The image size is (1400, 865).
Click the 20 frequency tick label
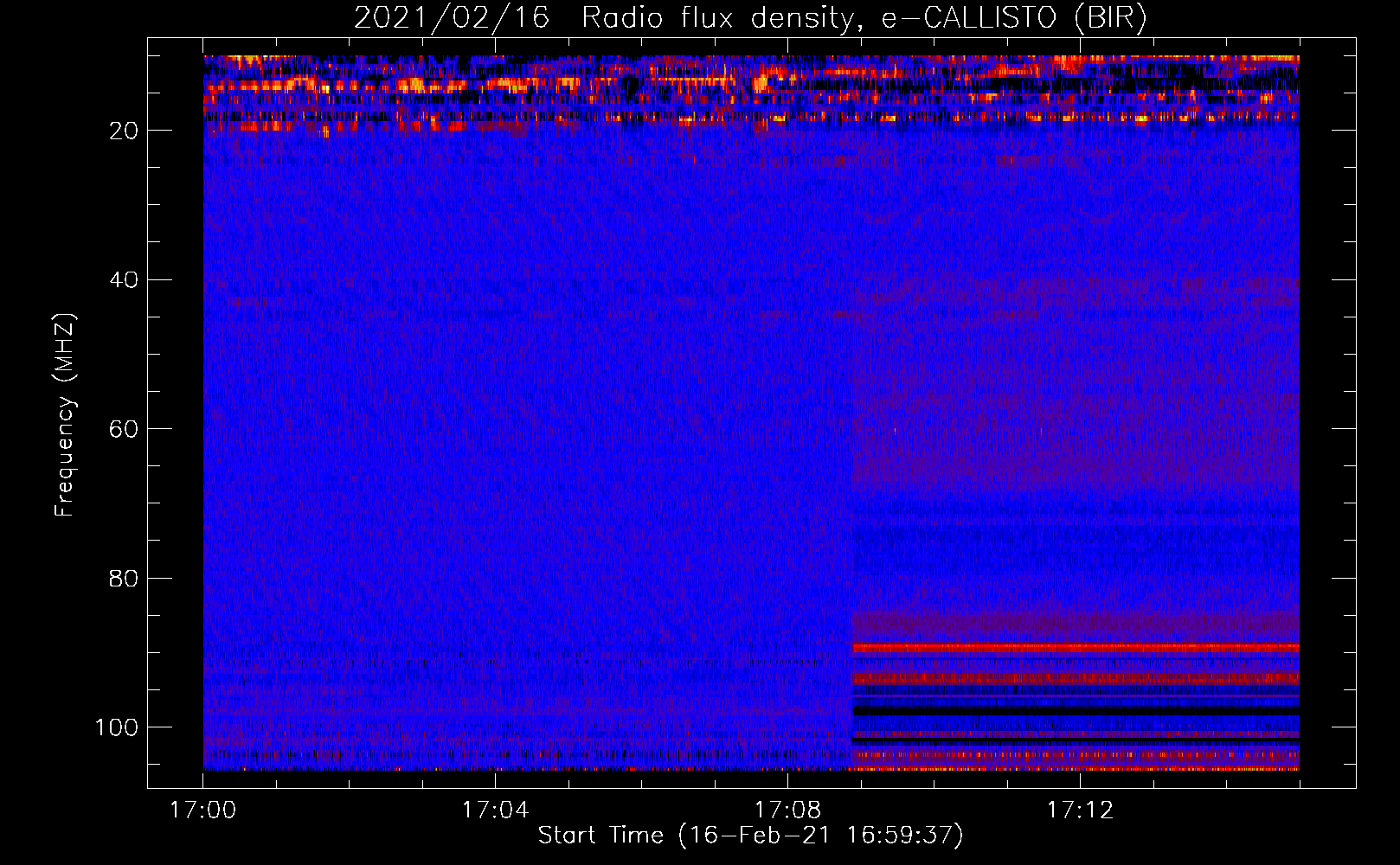click(x=125, y=131)
